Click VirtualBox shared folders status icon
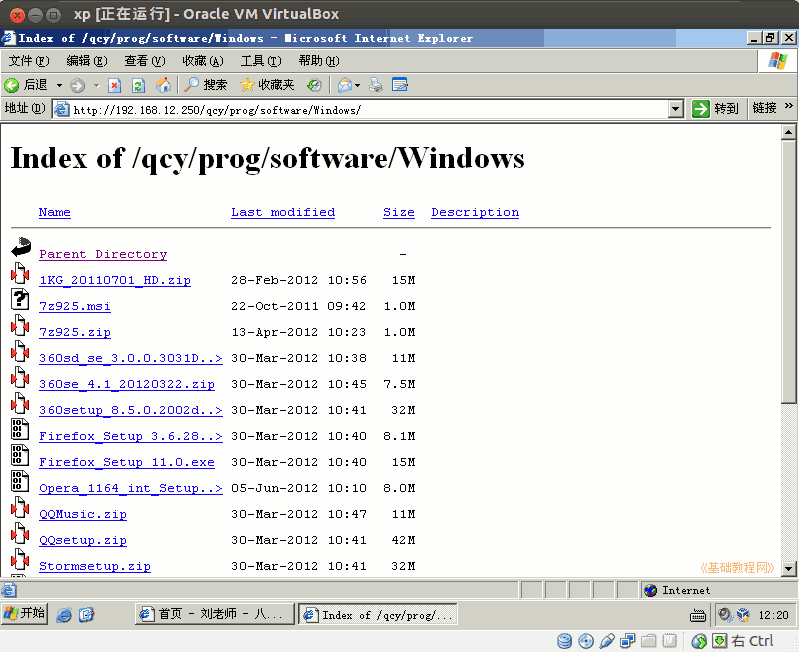Viewport: 799px width, 652px height. tap(649, 641)
